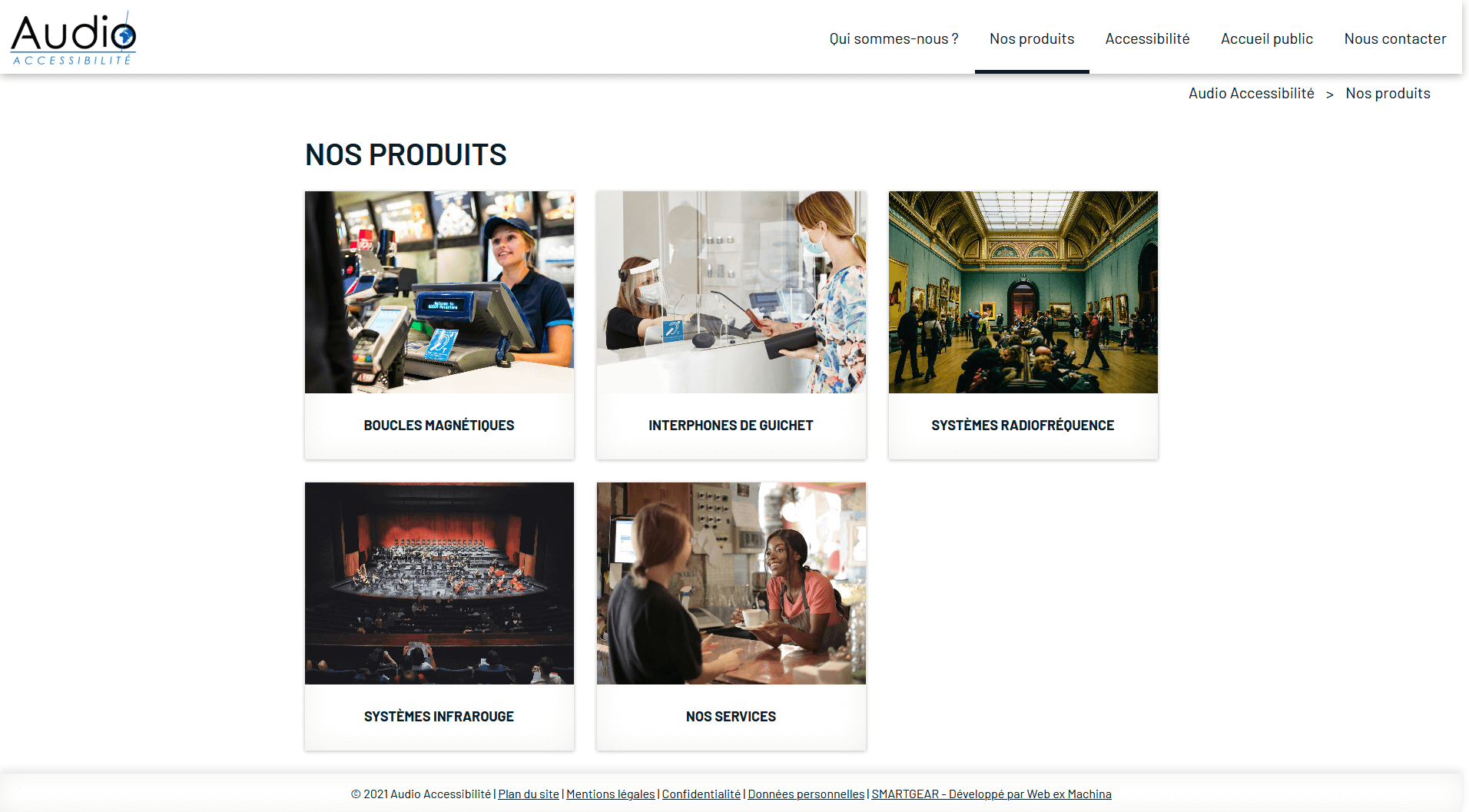Open the Accueil public page
Screen dimensions: 1469x812
coord(1267,38)
